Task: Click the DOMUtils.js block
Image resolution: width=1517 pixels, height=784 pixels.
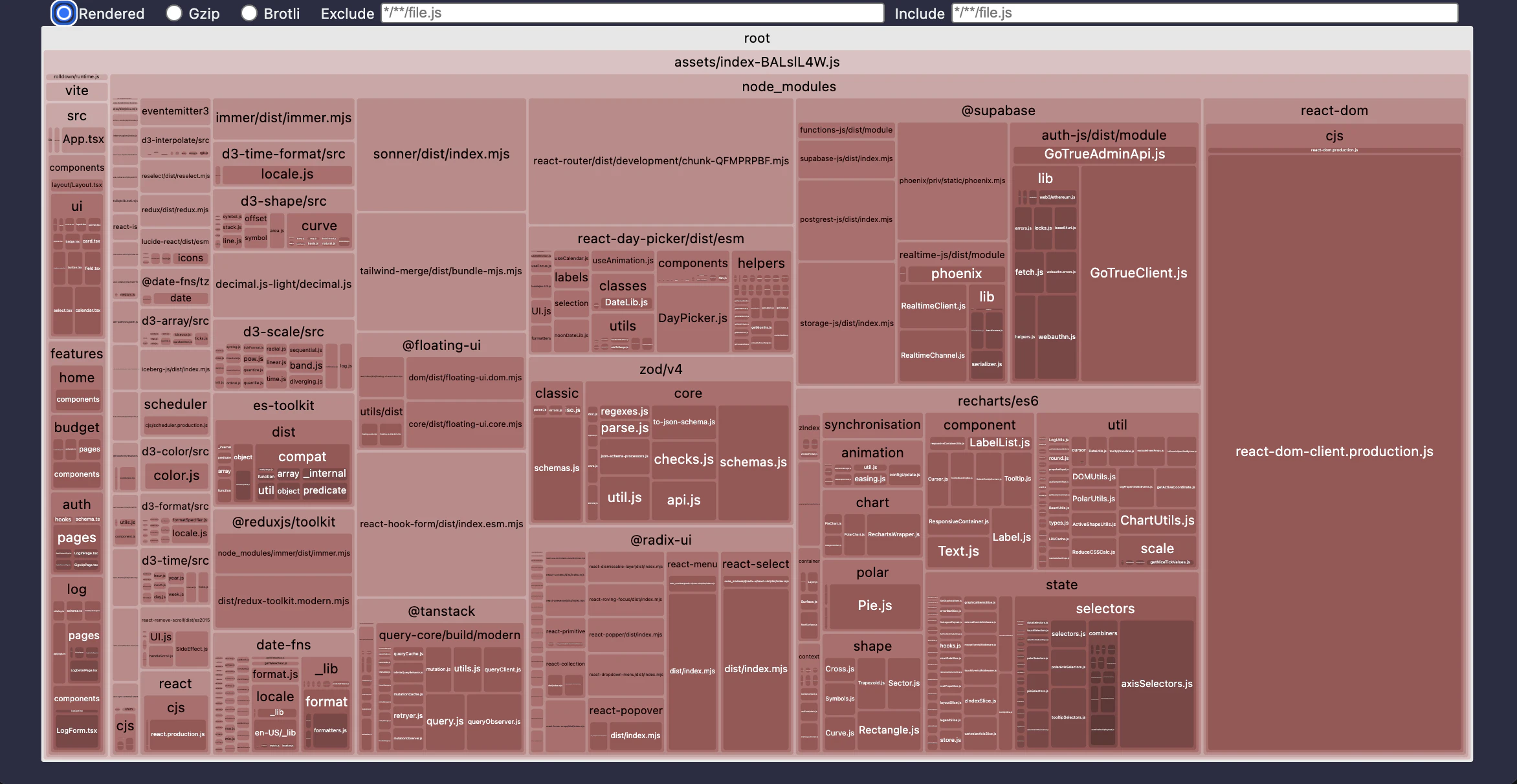Action: pyautogui.click(x=1094, y=477)
